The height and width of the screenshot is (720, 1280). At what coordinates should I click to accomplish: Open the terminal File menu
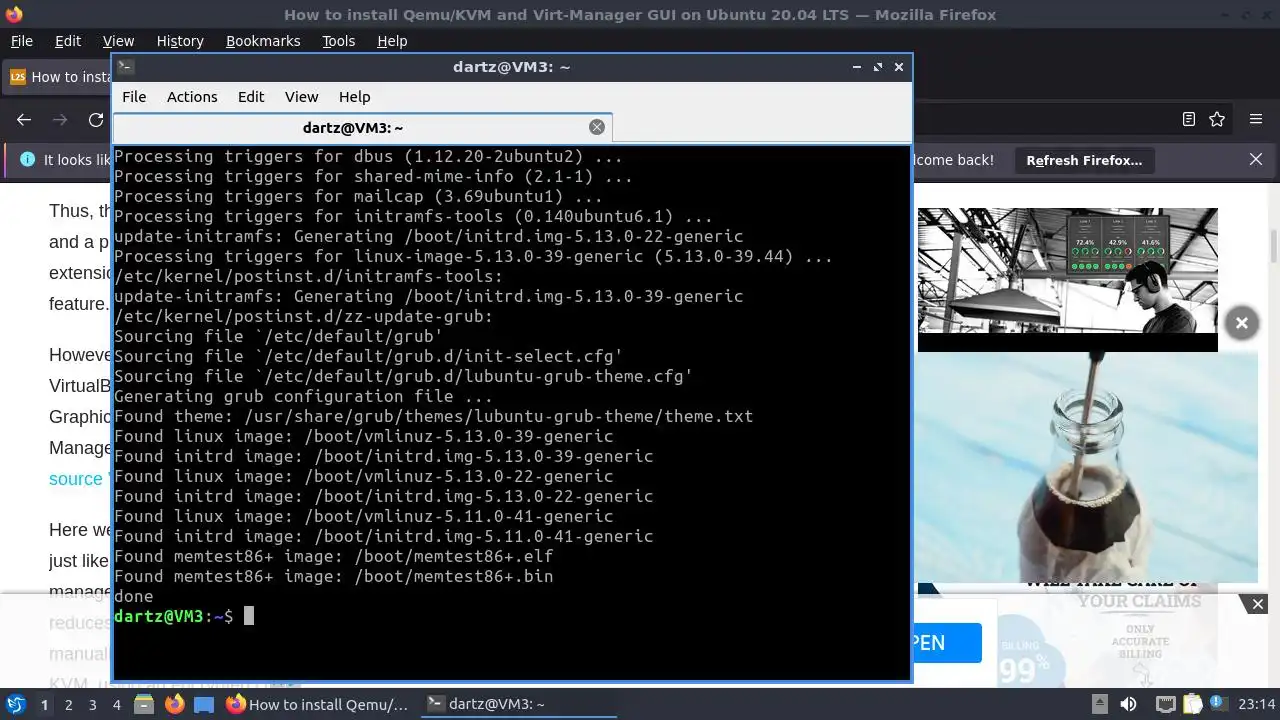point(134,97)
